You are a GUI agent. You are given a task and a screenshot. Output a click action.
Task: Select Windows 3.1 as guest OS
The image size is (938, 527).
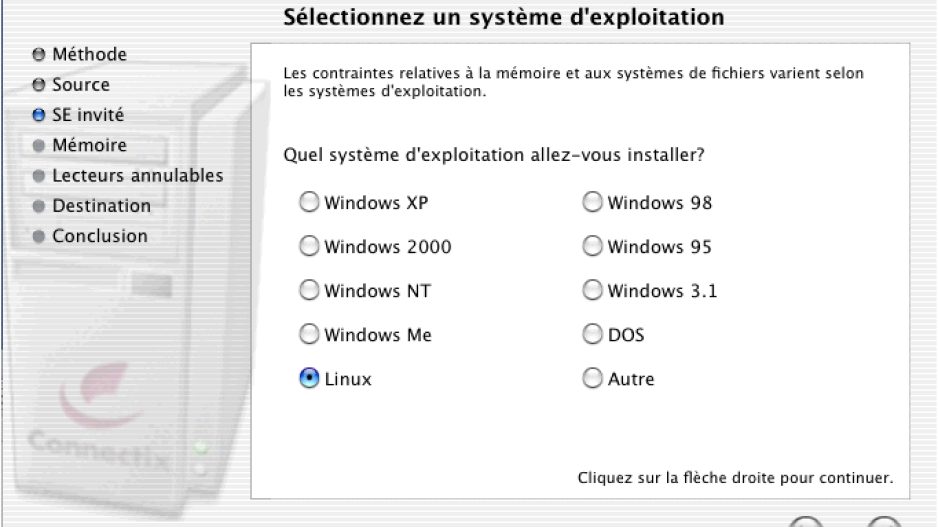(592, 290)
